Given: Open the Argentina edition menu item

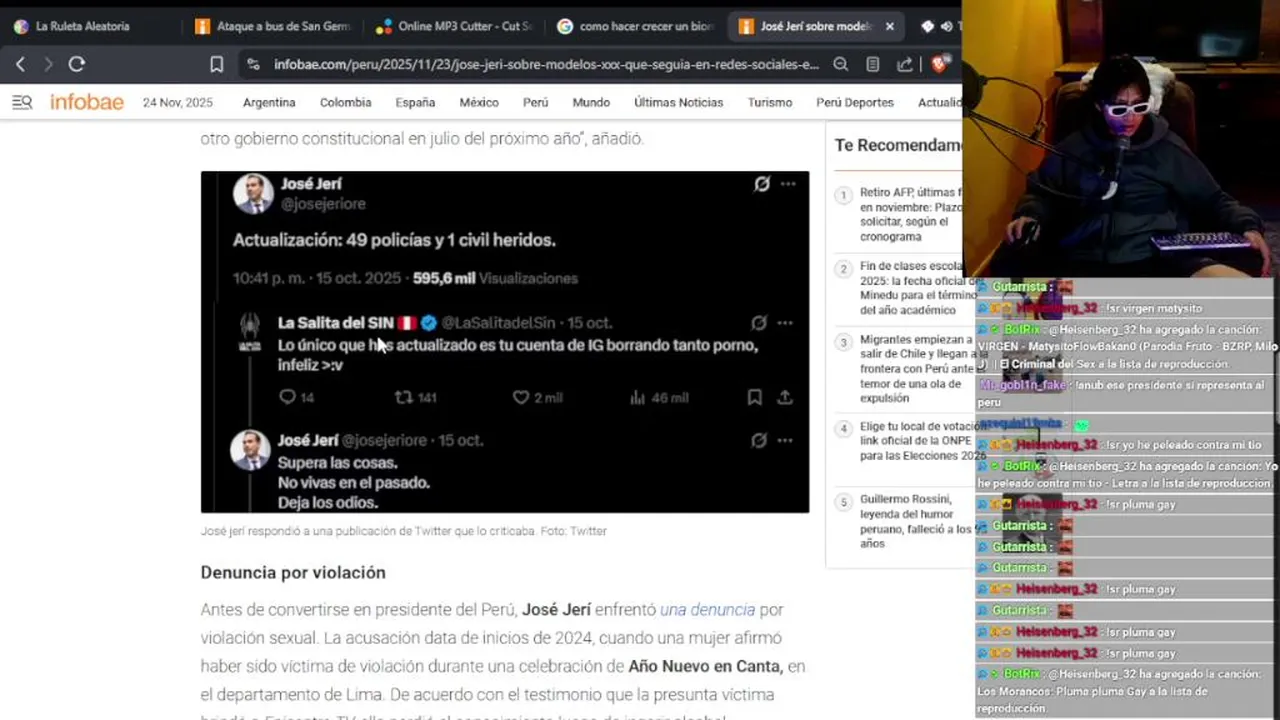Looking at the screenshot, I should [x=269, y=102].
